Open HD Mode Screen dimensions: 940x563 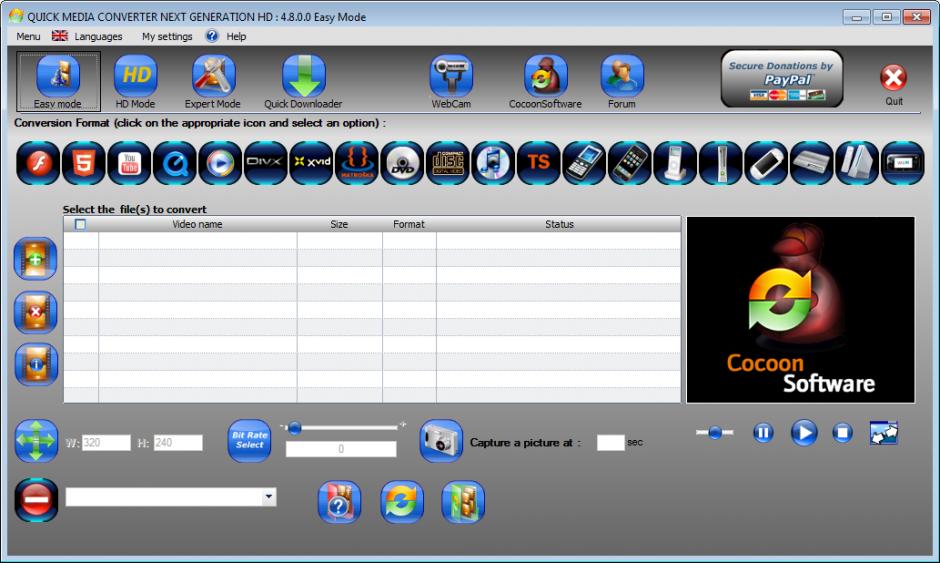tap(135, 82)
